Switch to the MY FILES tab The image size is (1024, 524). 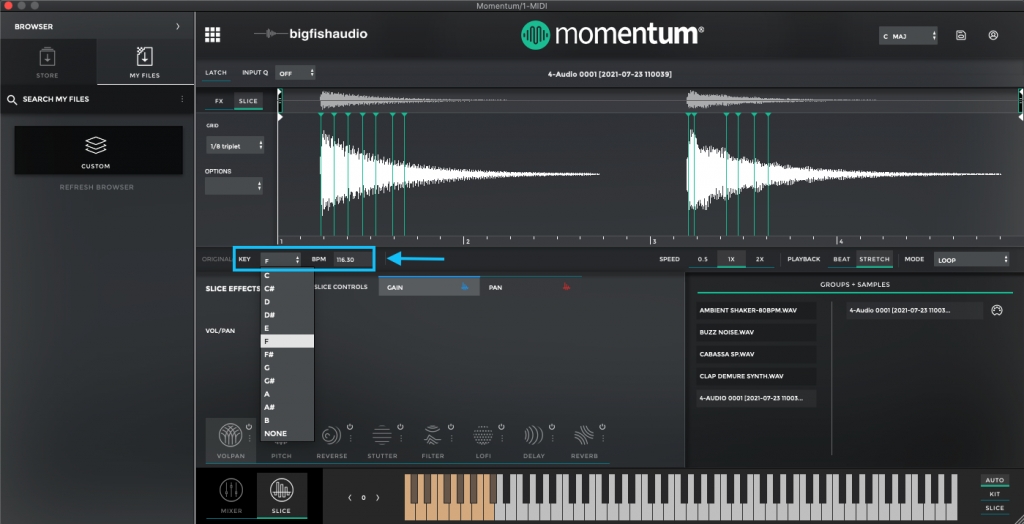[145, 63]
